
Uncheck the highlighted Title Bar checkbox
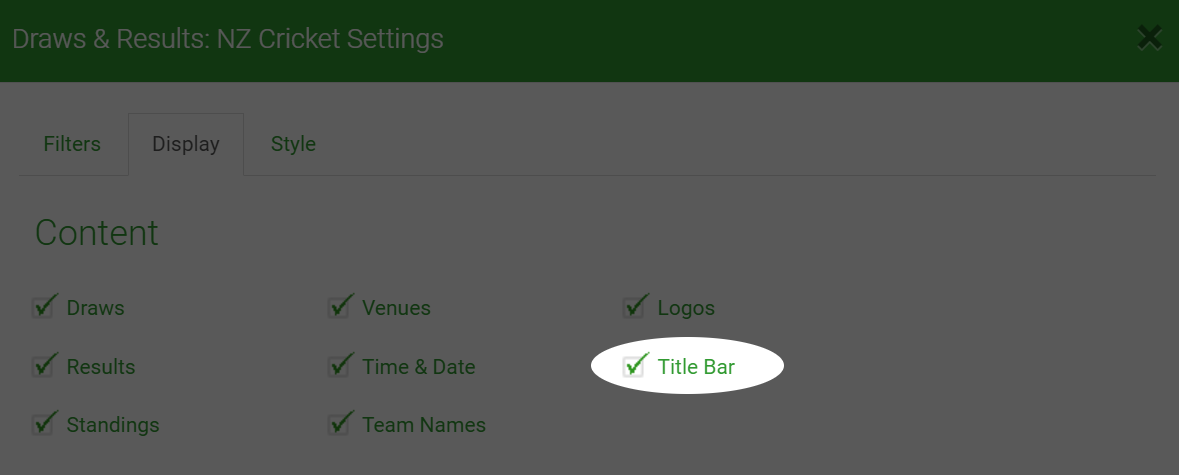[633, 366]
